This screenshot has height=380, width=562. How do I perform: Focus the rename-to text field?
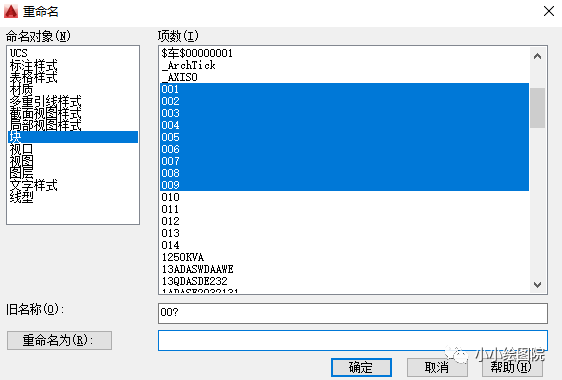point(353,340)
